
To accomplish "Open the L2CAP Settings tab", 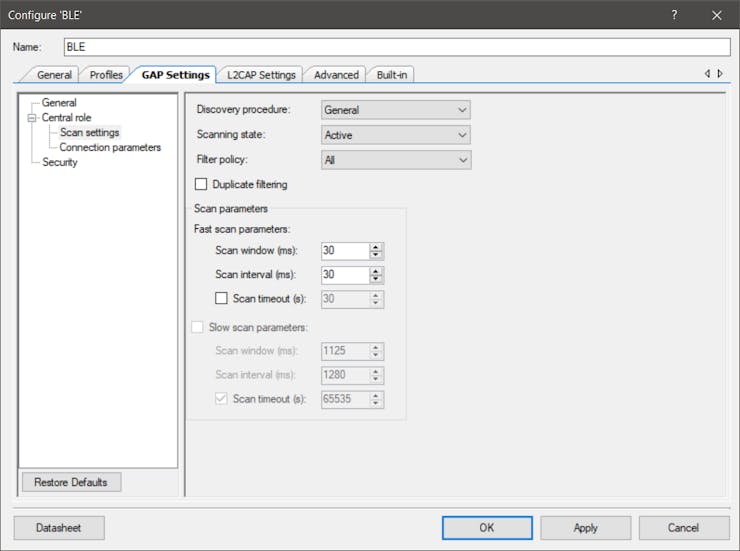I will click(x=261, y=75).
